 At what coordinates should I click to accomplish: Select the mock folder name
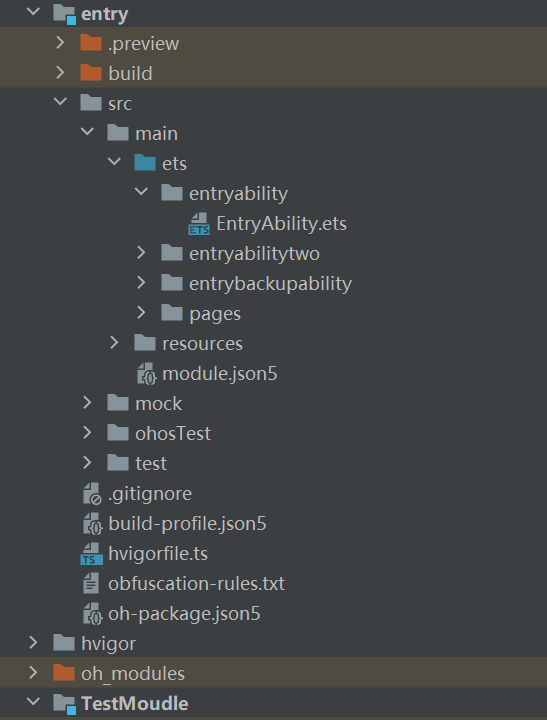tap(158, 404)
